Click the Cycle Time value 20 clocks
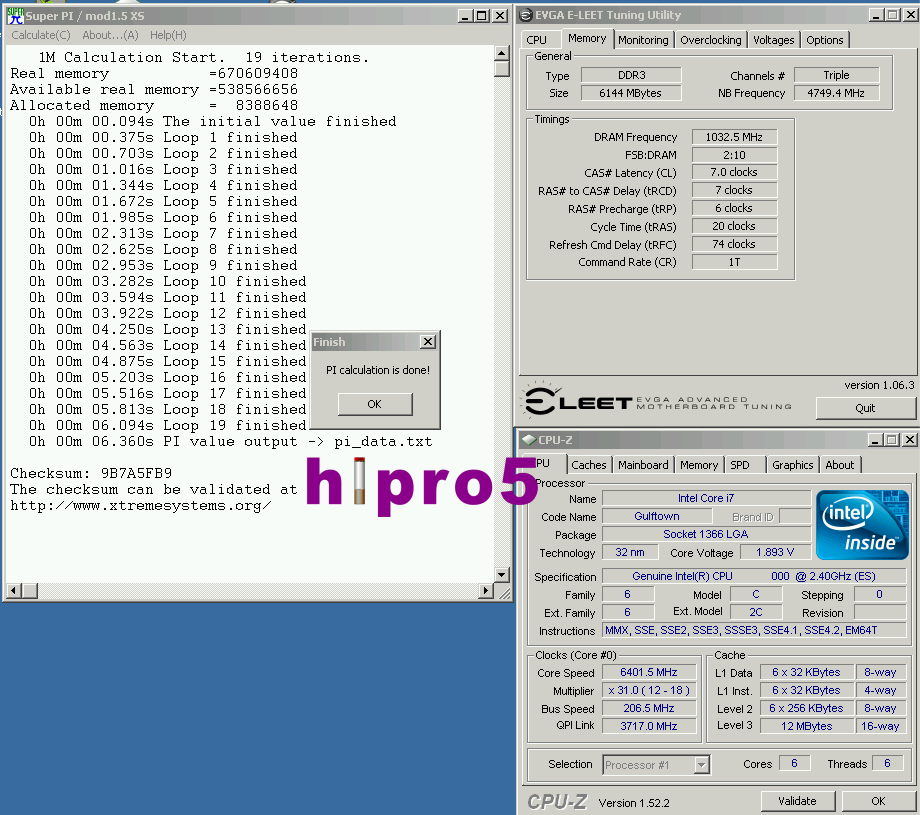The width and height of the screenshot is (920, 815). (x=734, y=226)
